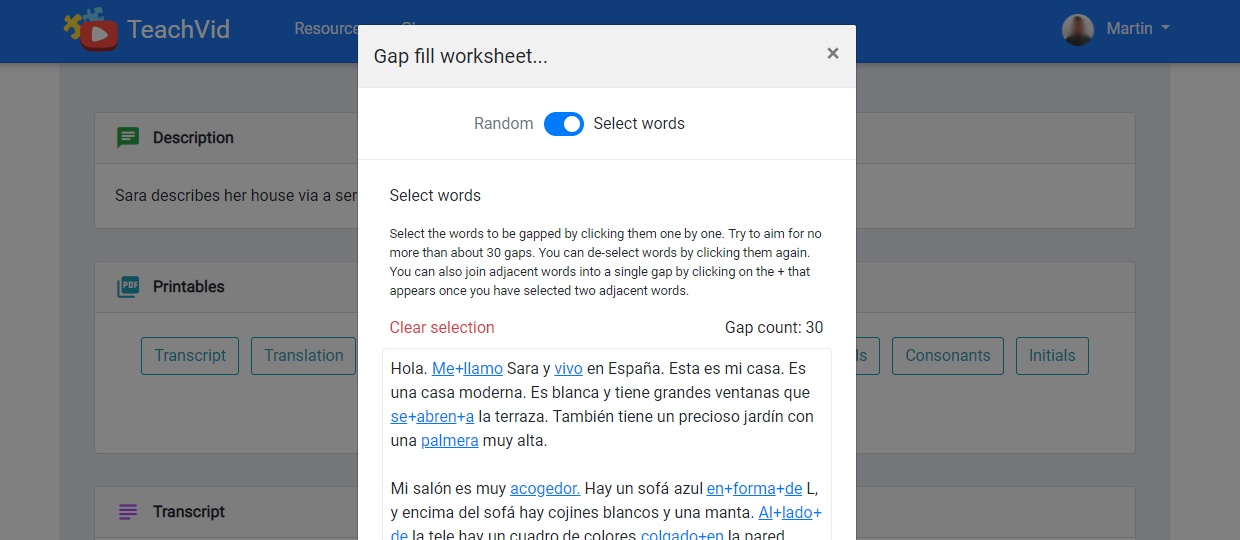Open the Martin user dropdown

point(1137,29)
